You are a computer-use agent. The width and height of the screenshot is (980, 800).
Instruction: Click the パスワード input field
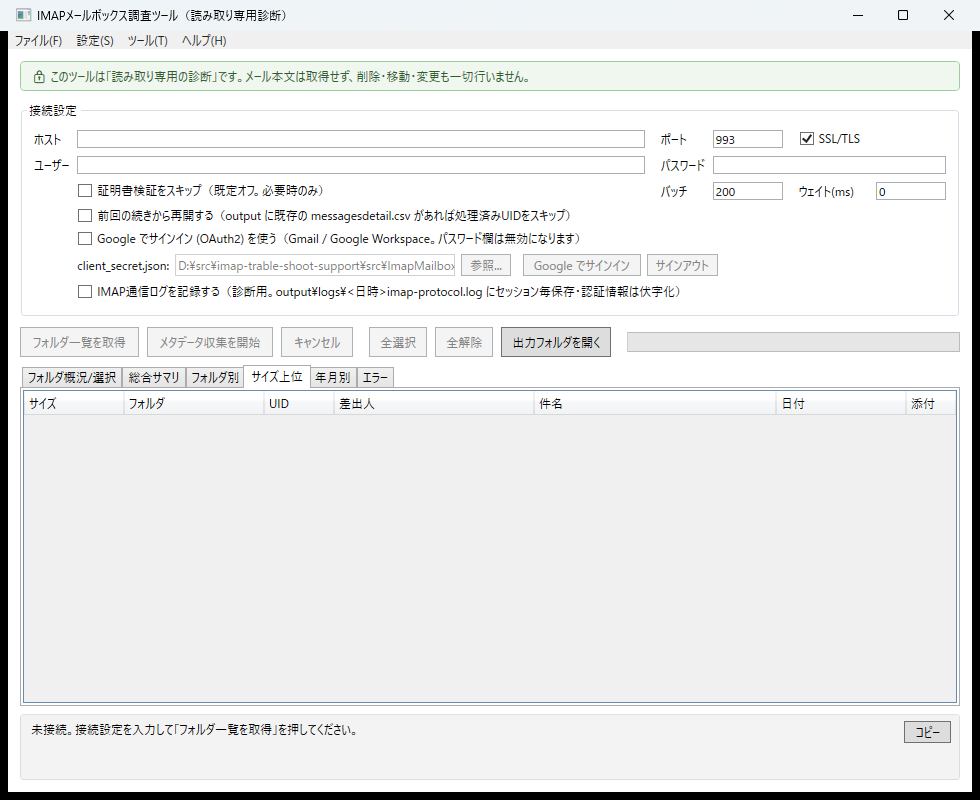pos(829,165)
